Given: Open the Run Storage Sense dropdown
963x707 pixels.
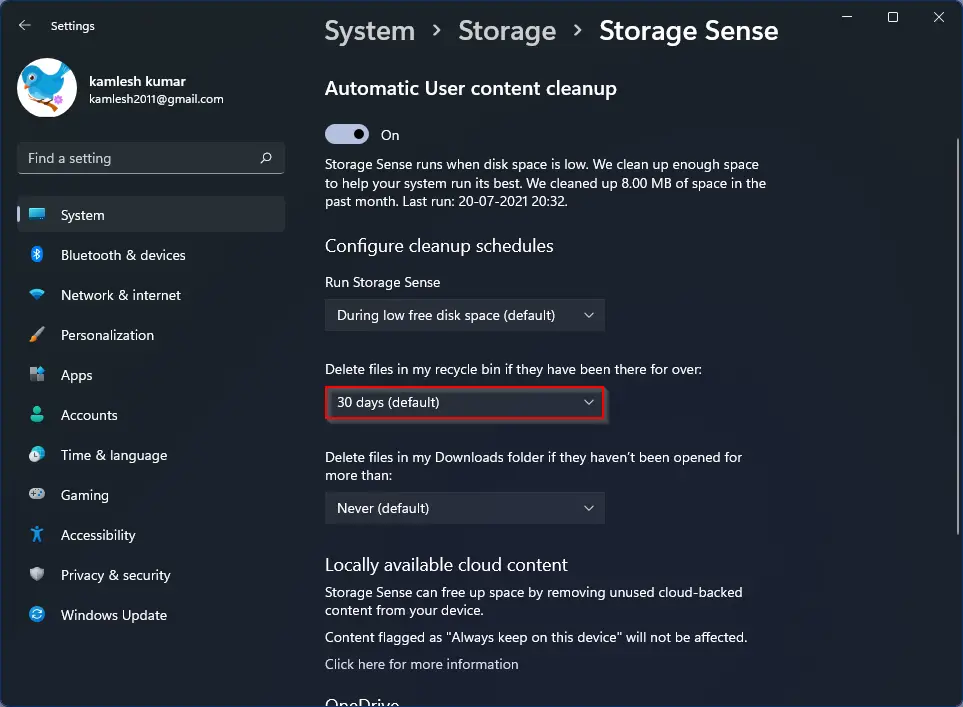Looking at the screenshot, I should click(x=465, y=315).
